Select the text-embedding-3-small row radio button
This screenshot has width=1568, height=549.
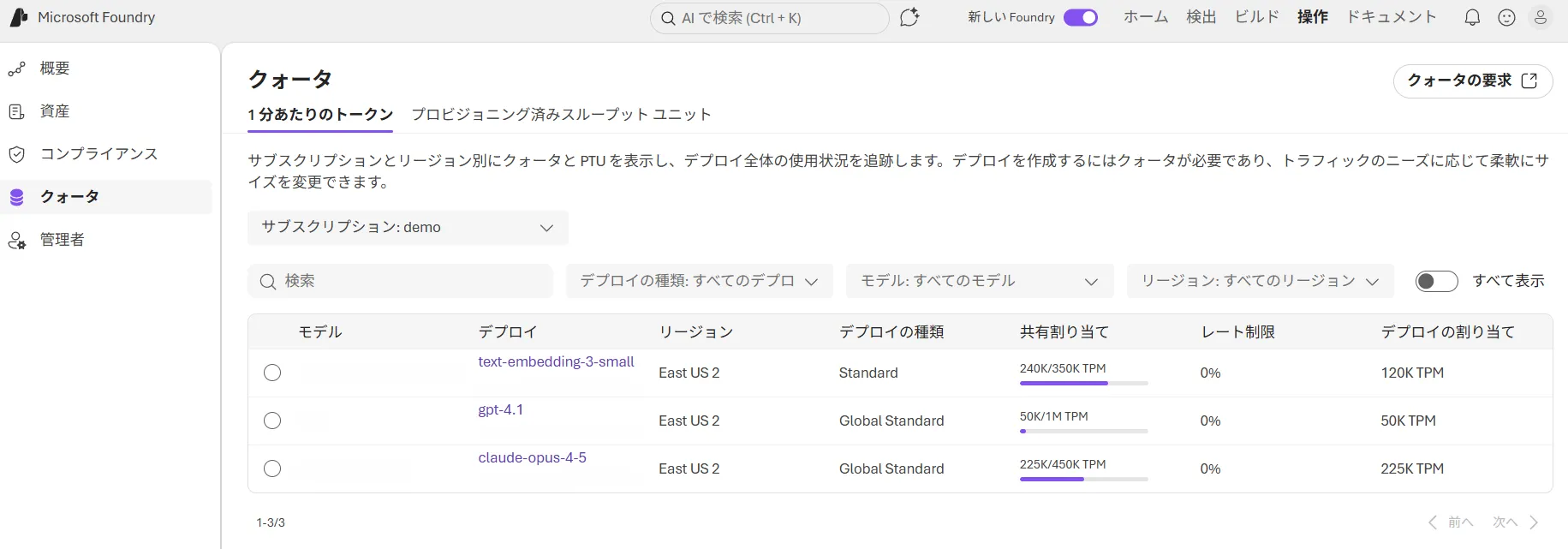tap(272, 373)
